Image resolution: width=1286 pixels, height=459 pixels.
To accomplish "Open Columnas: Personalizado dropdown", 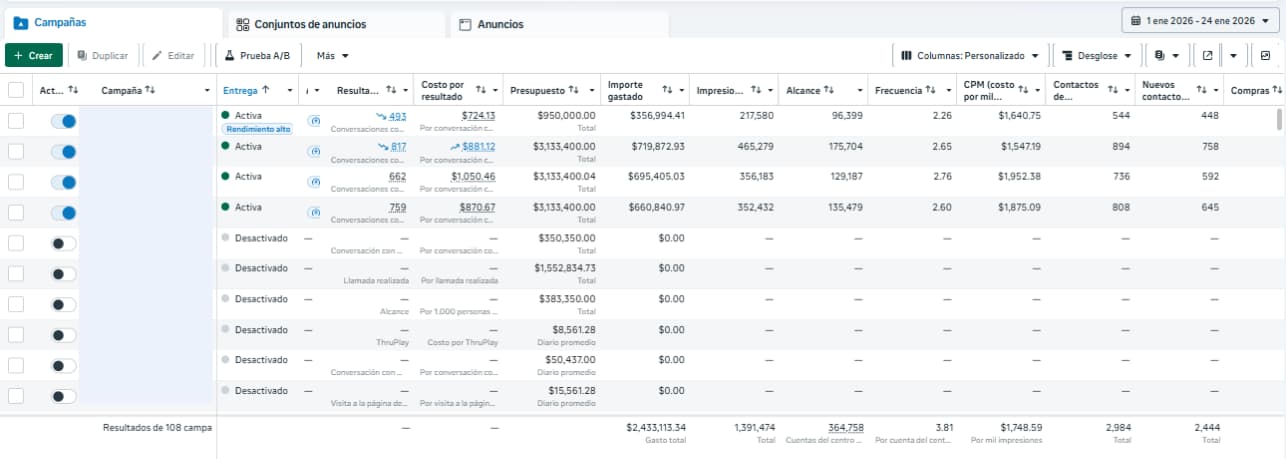I will pyautogui.click(x=969, y=56).
